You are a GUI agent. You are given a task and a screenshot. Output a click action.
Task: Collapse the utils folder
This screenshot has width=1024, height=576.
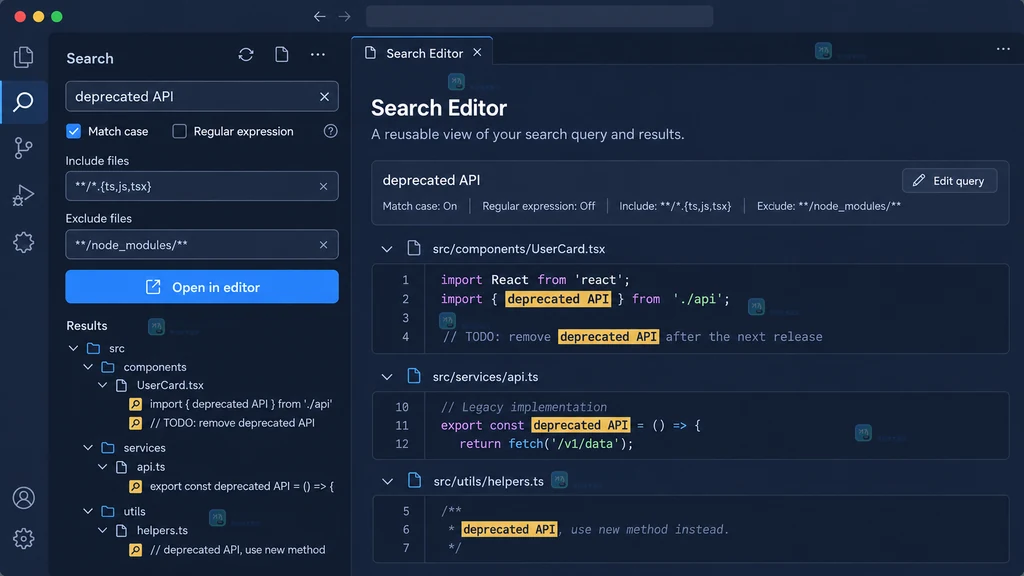pyautogui.click(x=88, y=511)
